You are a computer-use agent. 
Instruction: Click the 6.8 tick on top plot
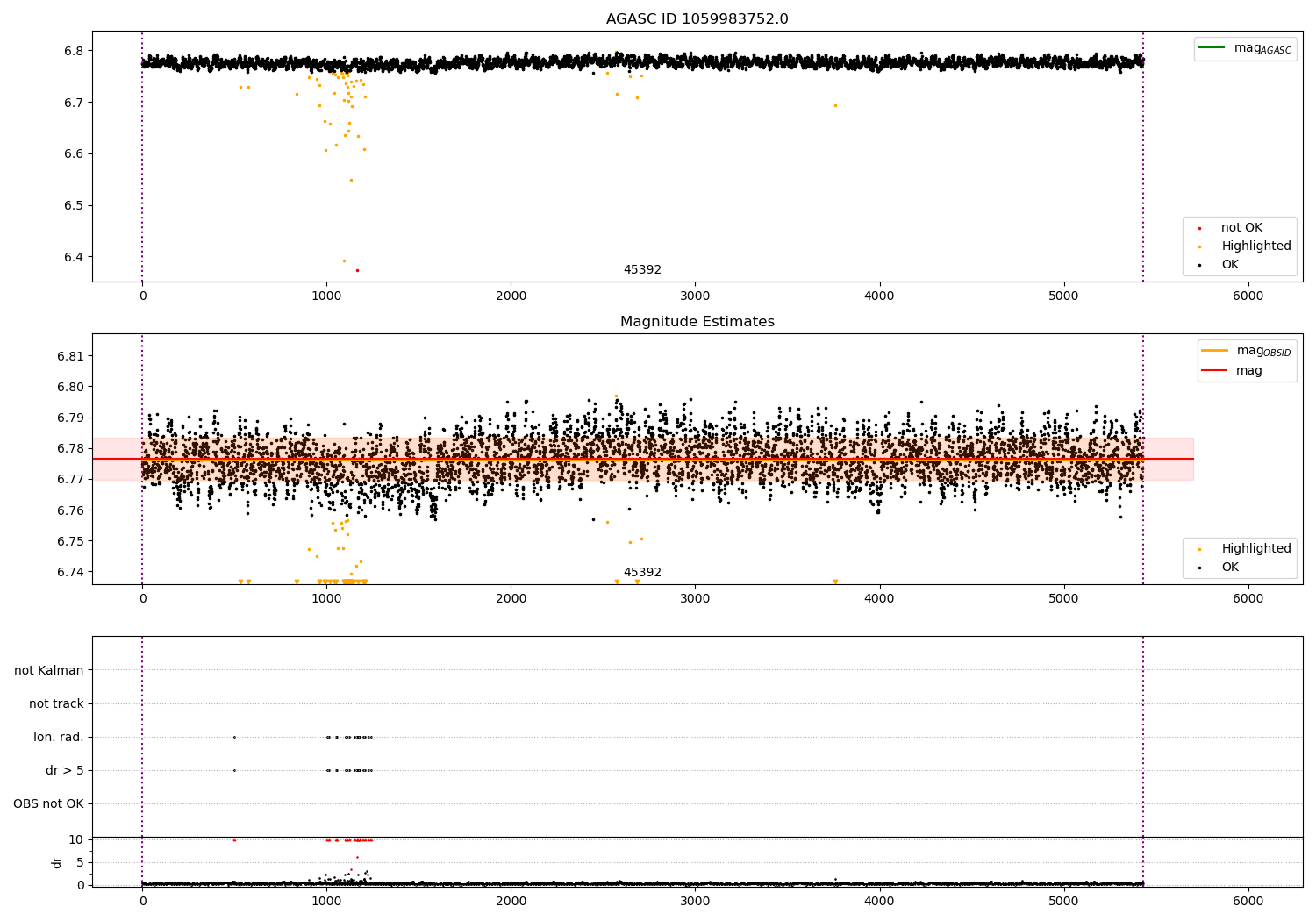pyautogui.click(x=74, y=51)
